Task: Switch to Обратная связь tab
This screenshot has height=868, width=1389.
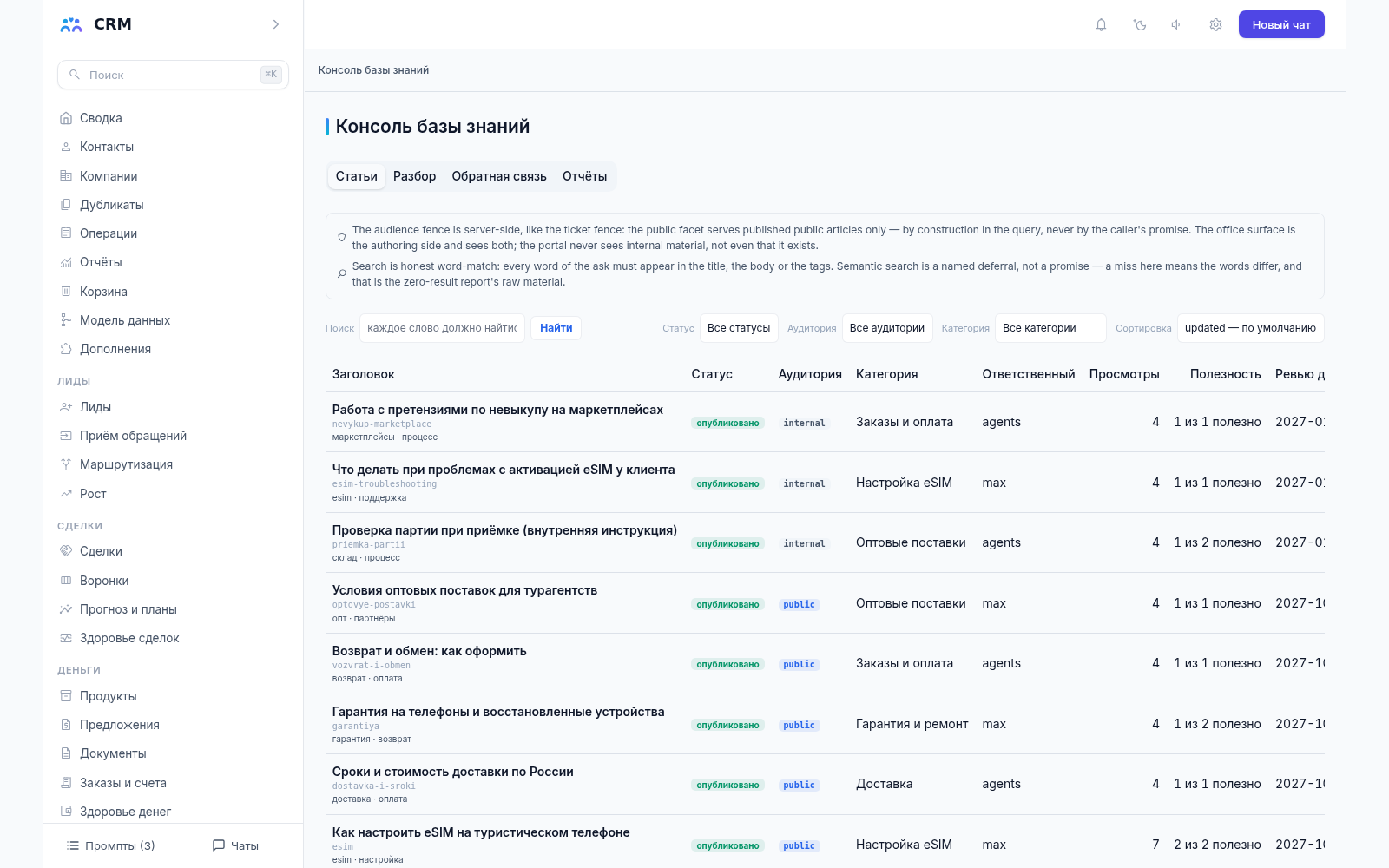Action: 499,176
